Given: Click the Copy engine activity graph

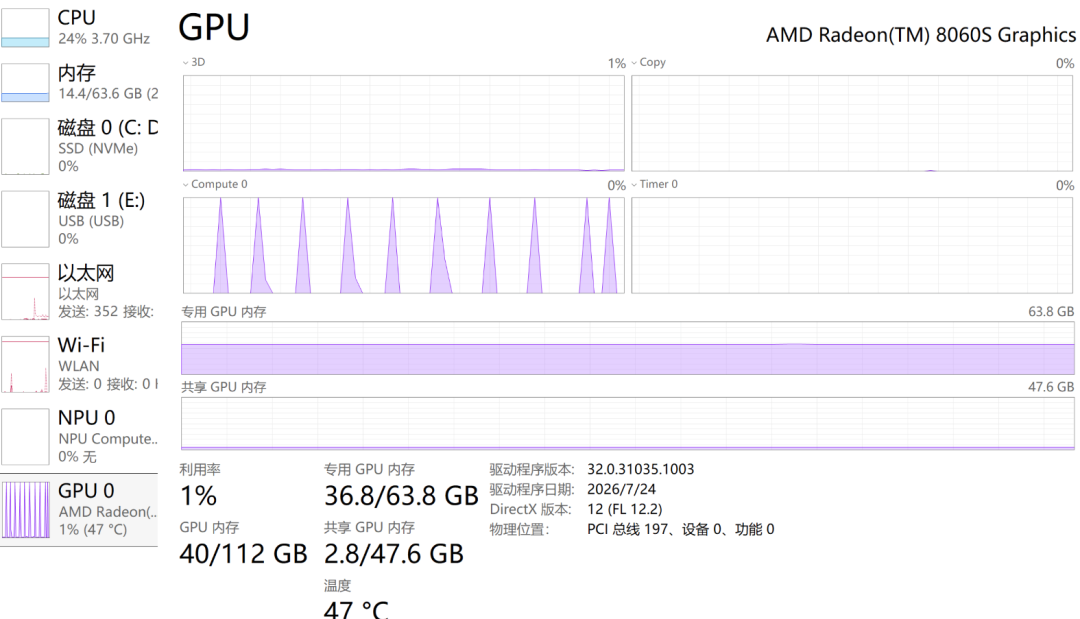Looking at the screenshot, I should point(852,123).
